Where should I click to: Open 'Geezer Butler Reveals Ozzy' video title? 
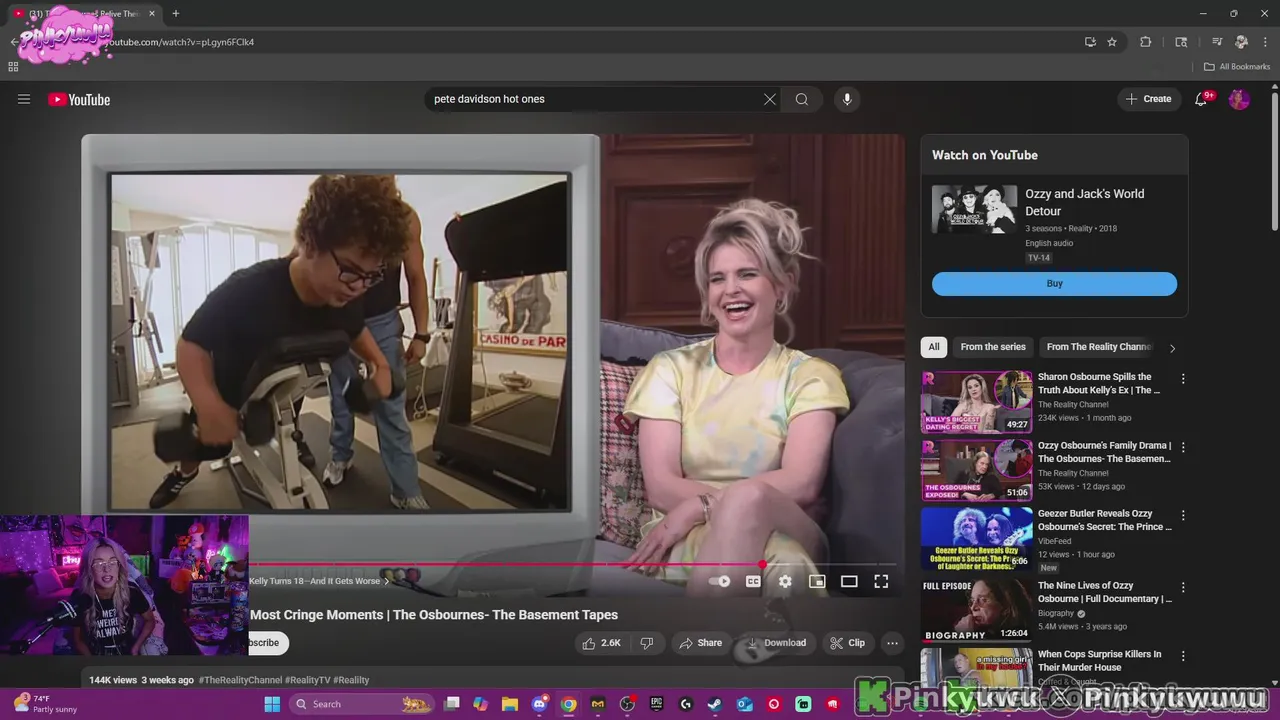[1104, 520]
